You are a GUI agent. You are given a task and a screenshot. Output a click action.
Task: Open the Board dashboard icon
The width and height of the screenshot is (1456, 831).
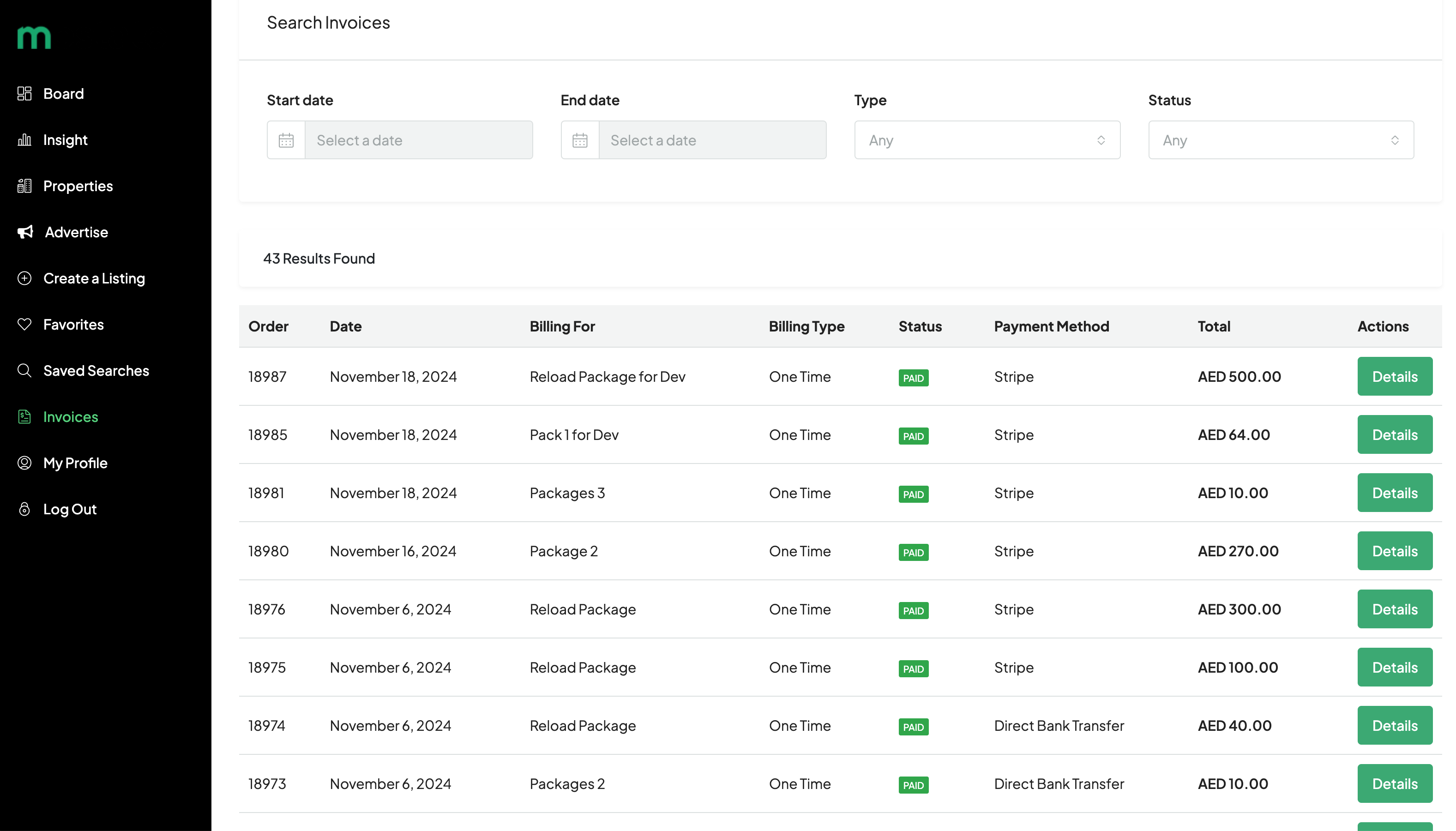pos(24,94)
